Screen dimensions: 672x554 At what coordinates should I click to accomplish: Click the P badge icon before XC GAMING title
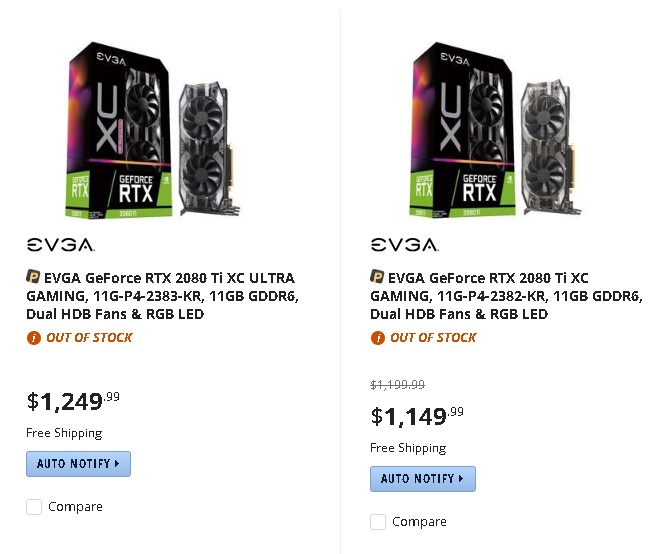[377, 277]
